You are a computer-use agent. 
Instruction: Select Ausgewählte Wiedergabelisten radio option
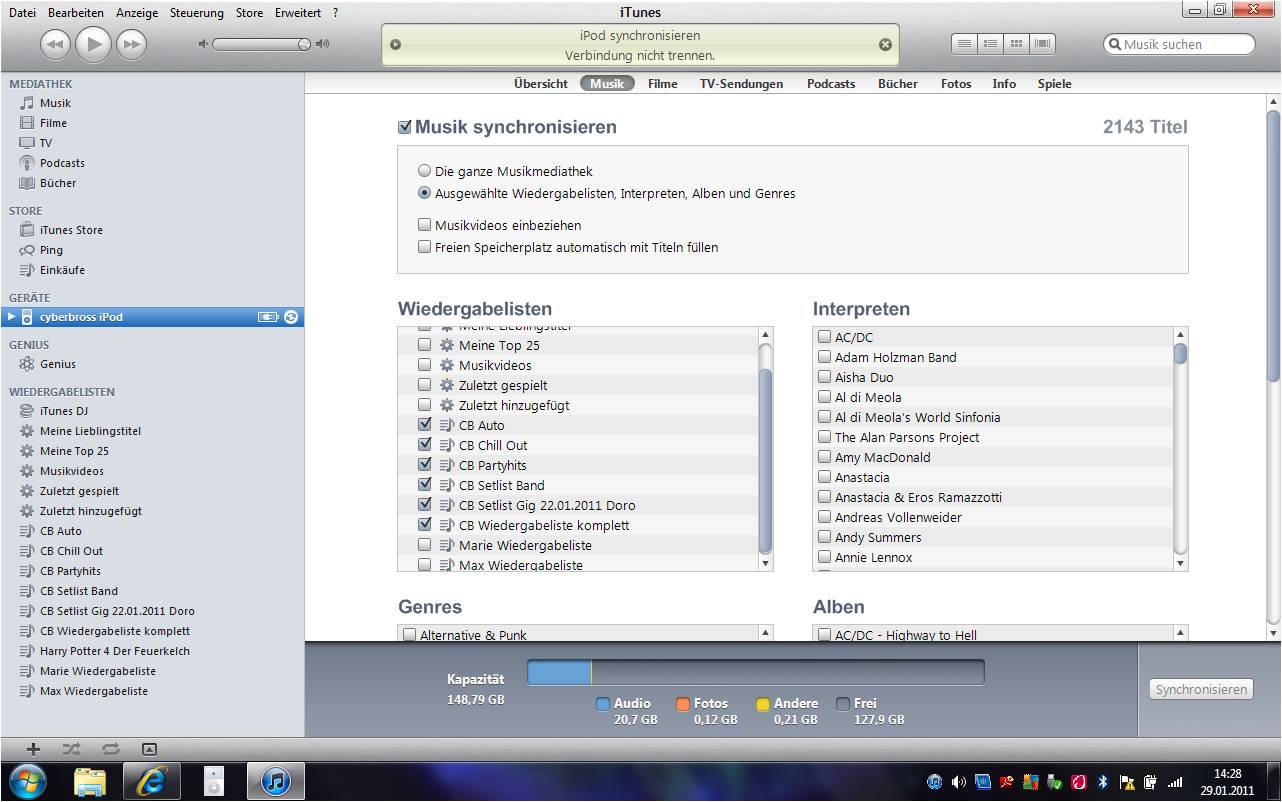coord(425,193)
